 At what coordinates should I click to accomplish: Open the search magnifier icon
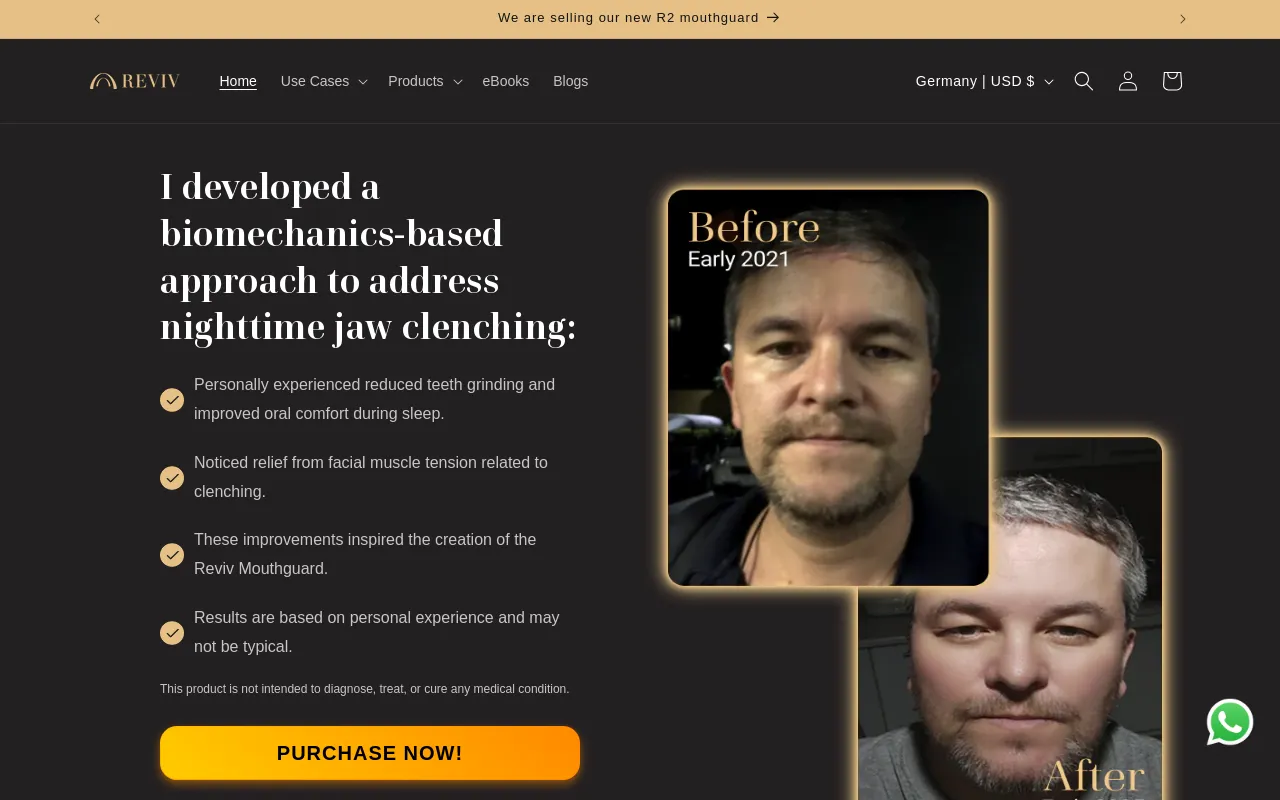click(1083, 81)
